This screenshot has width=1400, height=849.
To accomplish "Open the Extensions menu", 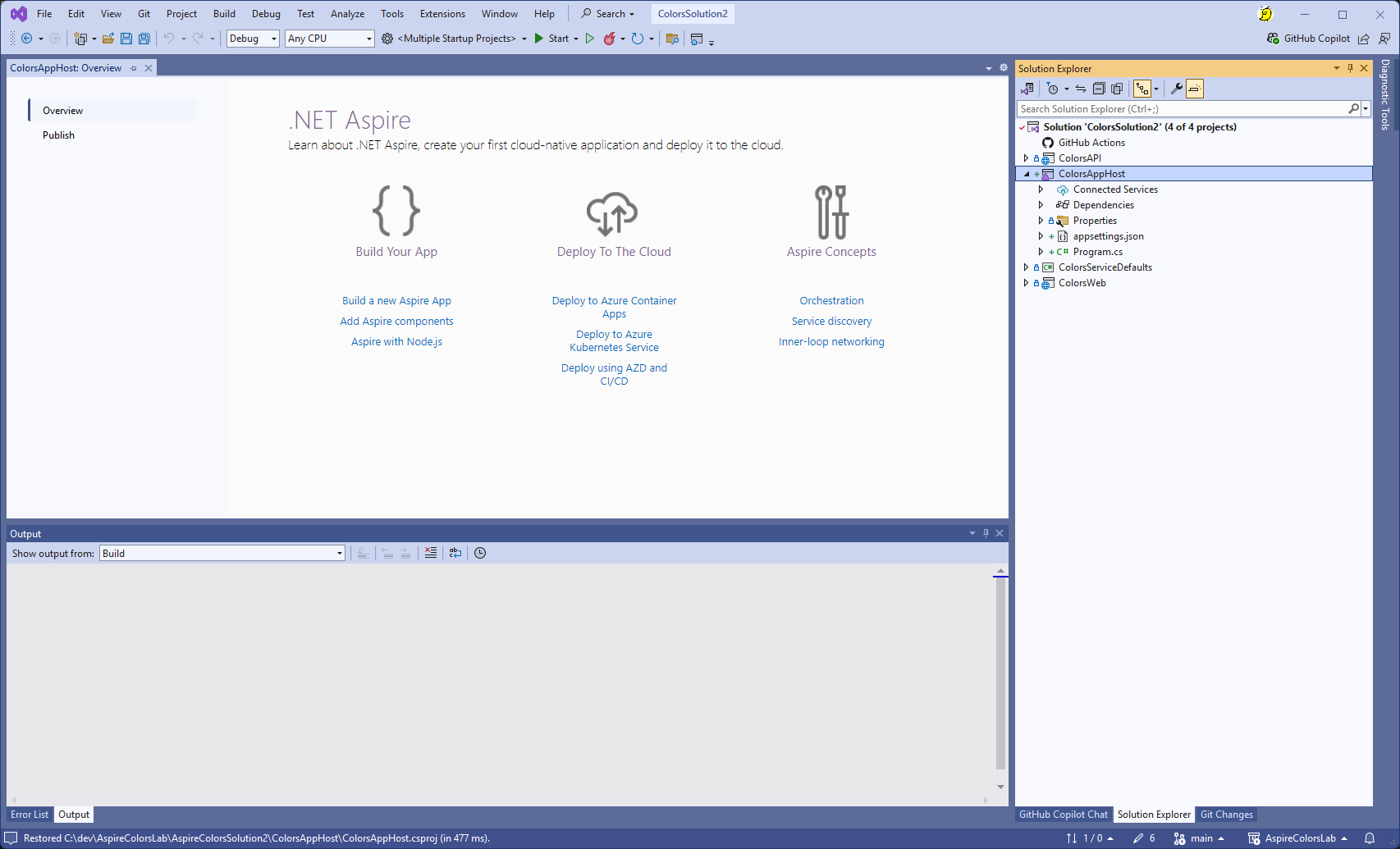I will [x=442, y=14].
